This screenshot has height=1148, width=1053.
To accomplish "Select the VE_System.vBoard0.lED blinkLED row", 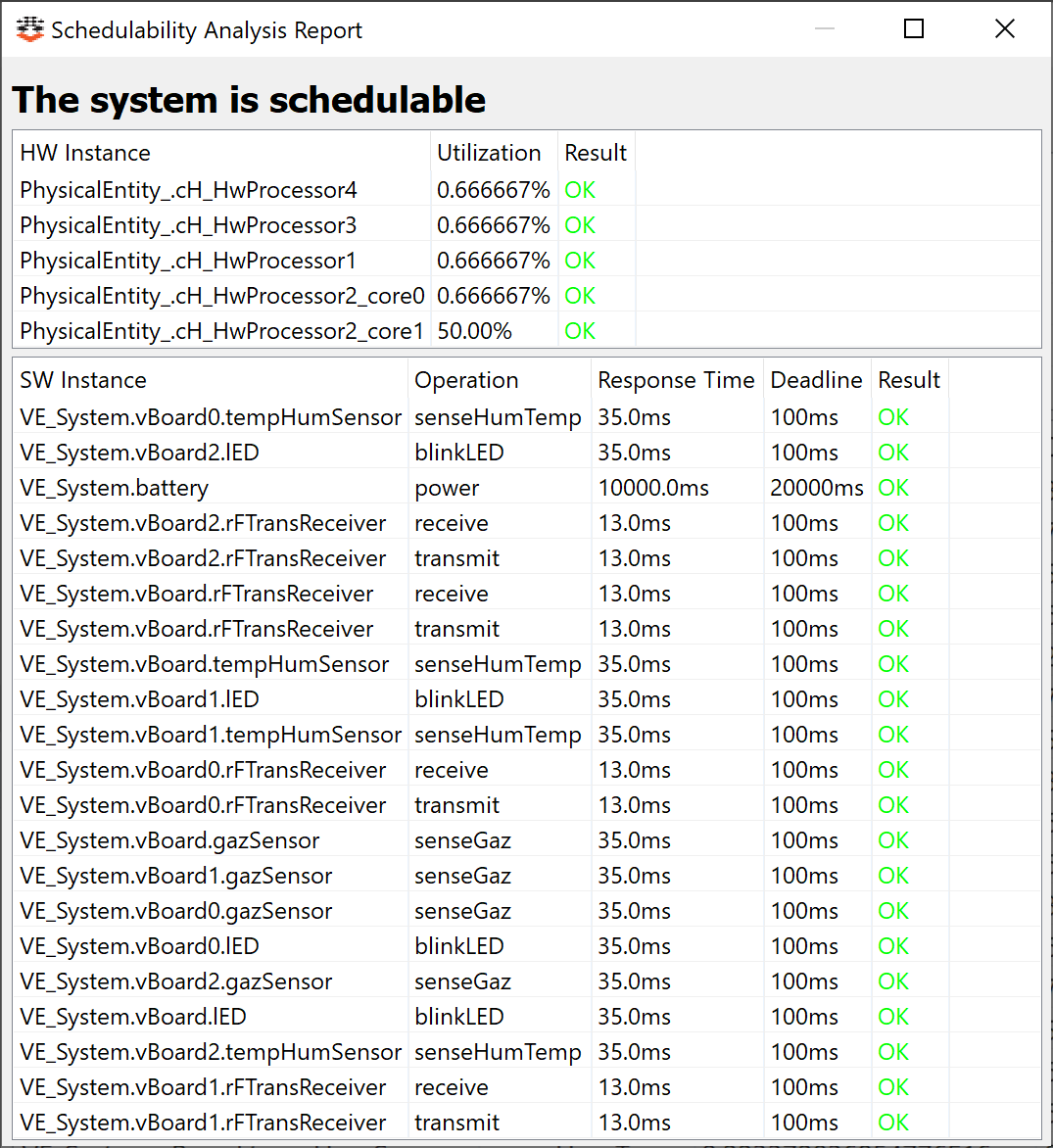I will point(527,946).
